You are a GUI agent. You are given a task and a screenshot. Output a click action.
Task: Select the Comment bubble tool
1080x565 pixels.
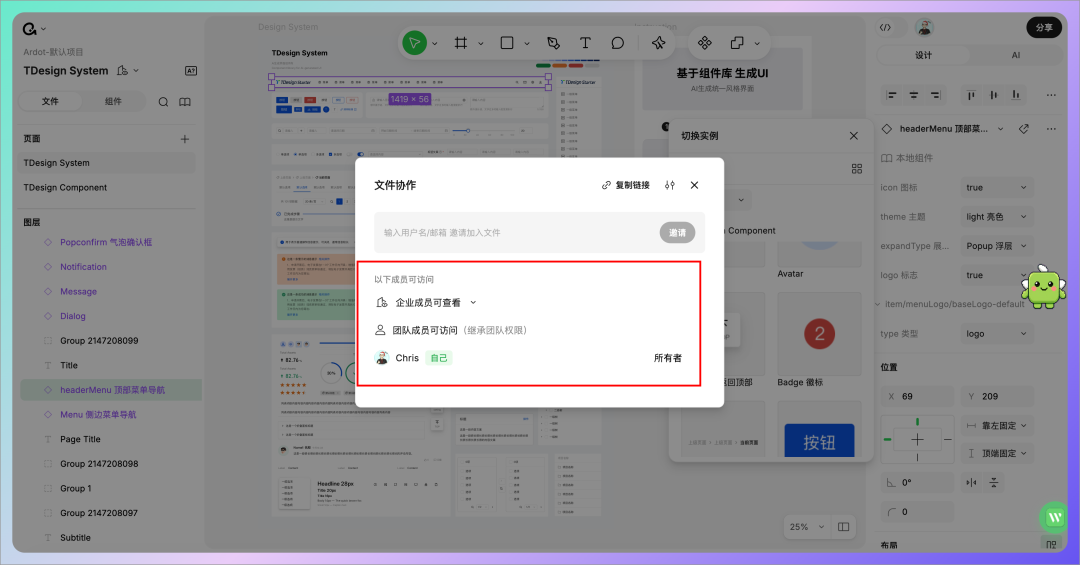click(x=618, y=43)
